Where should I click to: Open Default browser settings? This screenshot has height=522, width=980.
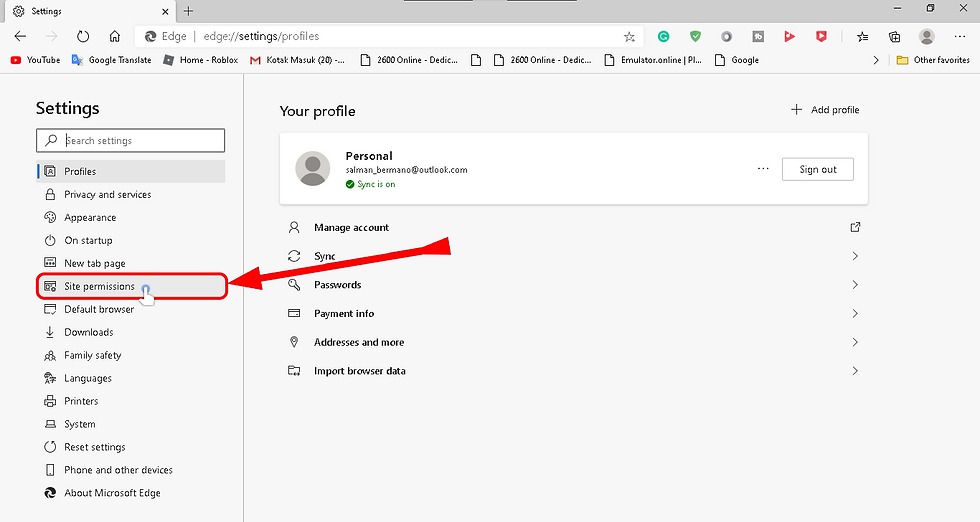pyautogui.click(x=131, y=309)
